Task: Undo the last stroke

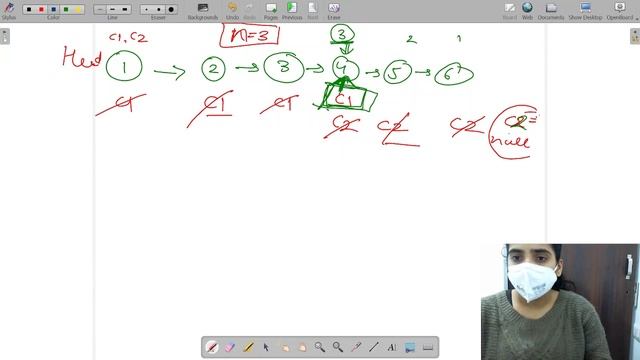Action: click(x=232, y=11)
